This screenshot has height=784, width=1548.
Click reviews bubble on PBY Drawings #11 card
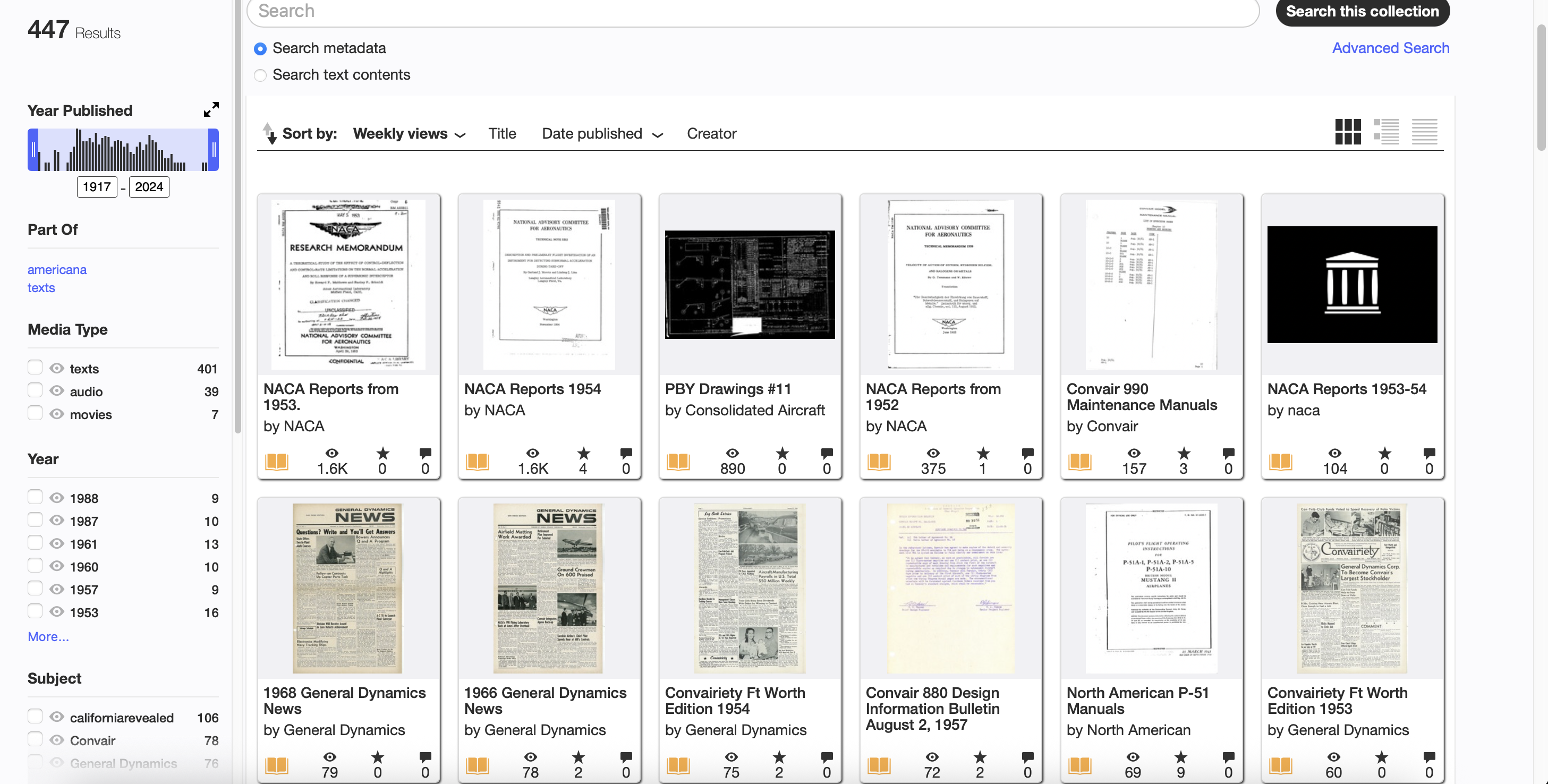click(827, 453)
